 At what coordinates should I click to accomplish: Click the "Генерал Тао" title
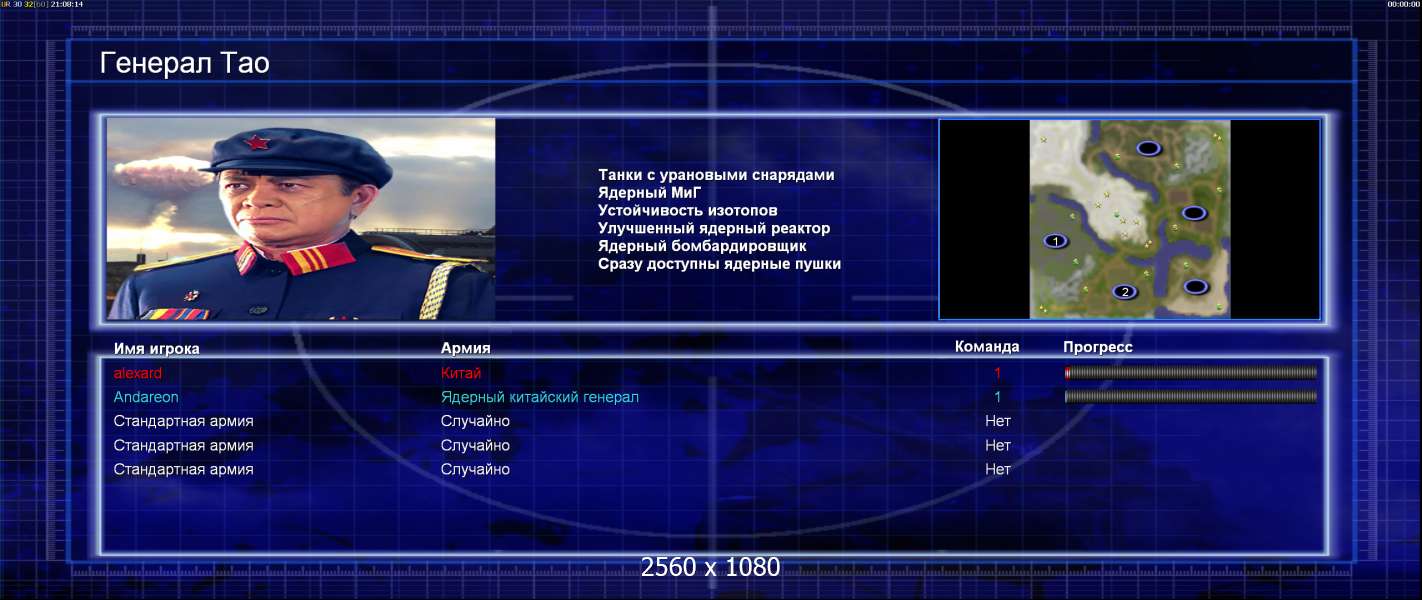coord(185,64)
